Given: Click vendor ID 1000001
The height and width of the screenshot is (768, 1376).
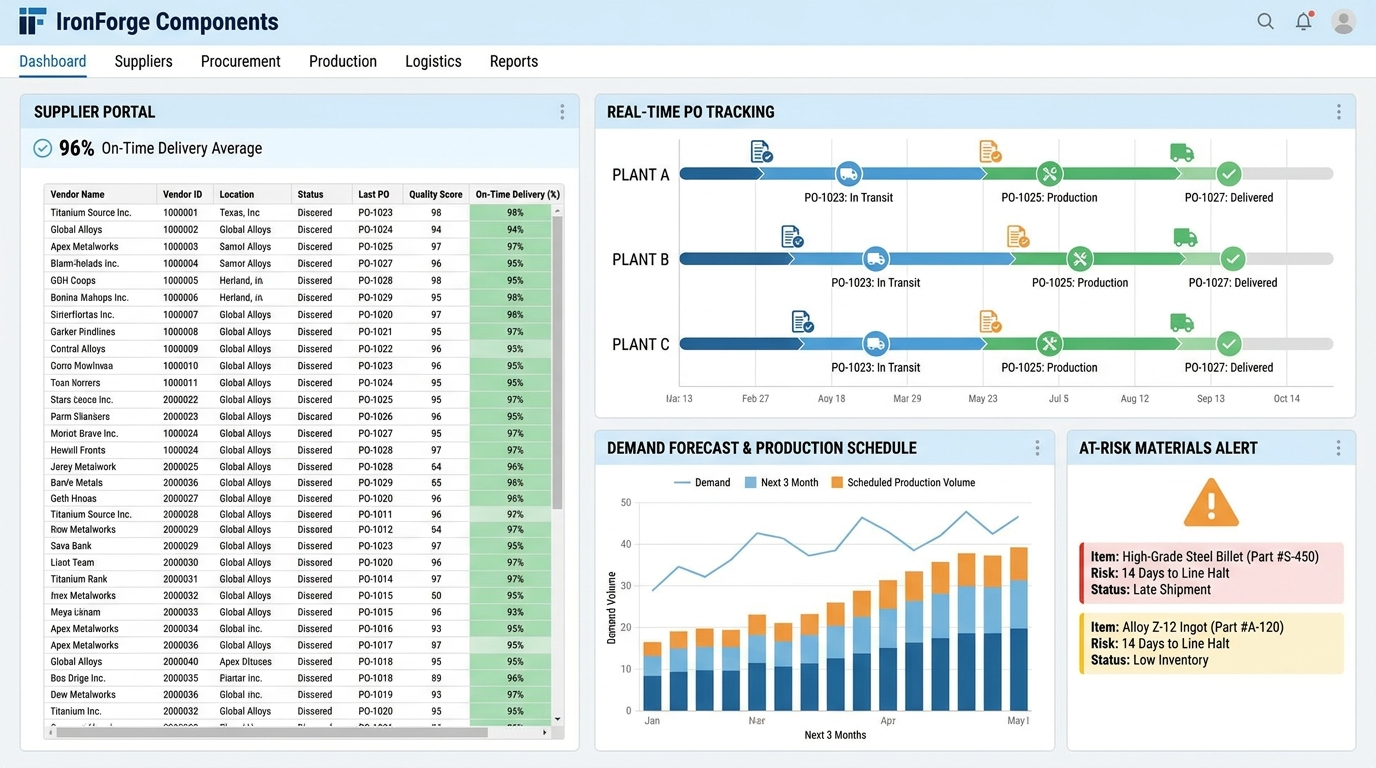Looking at the screenshot, I should [181, 213].
